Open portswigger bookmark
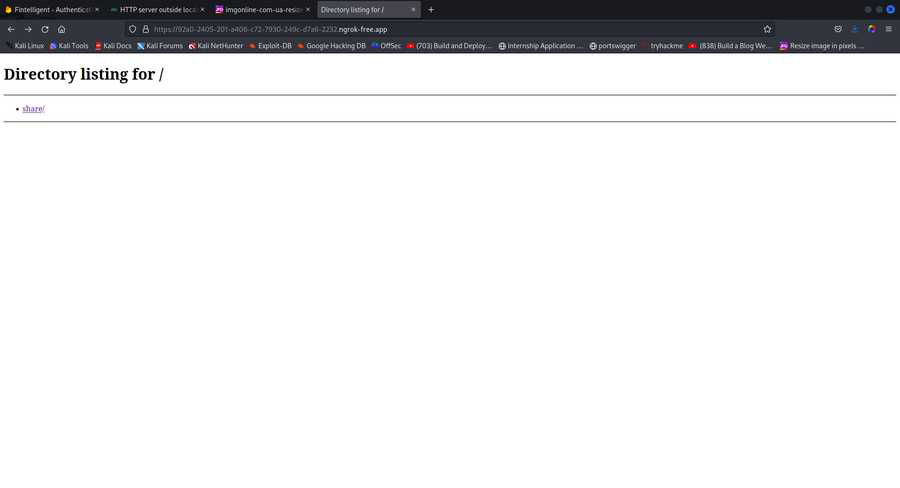 (612, 46)
